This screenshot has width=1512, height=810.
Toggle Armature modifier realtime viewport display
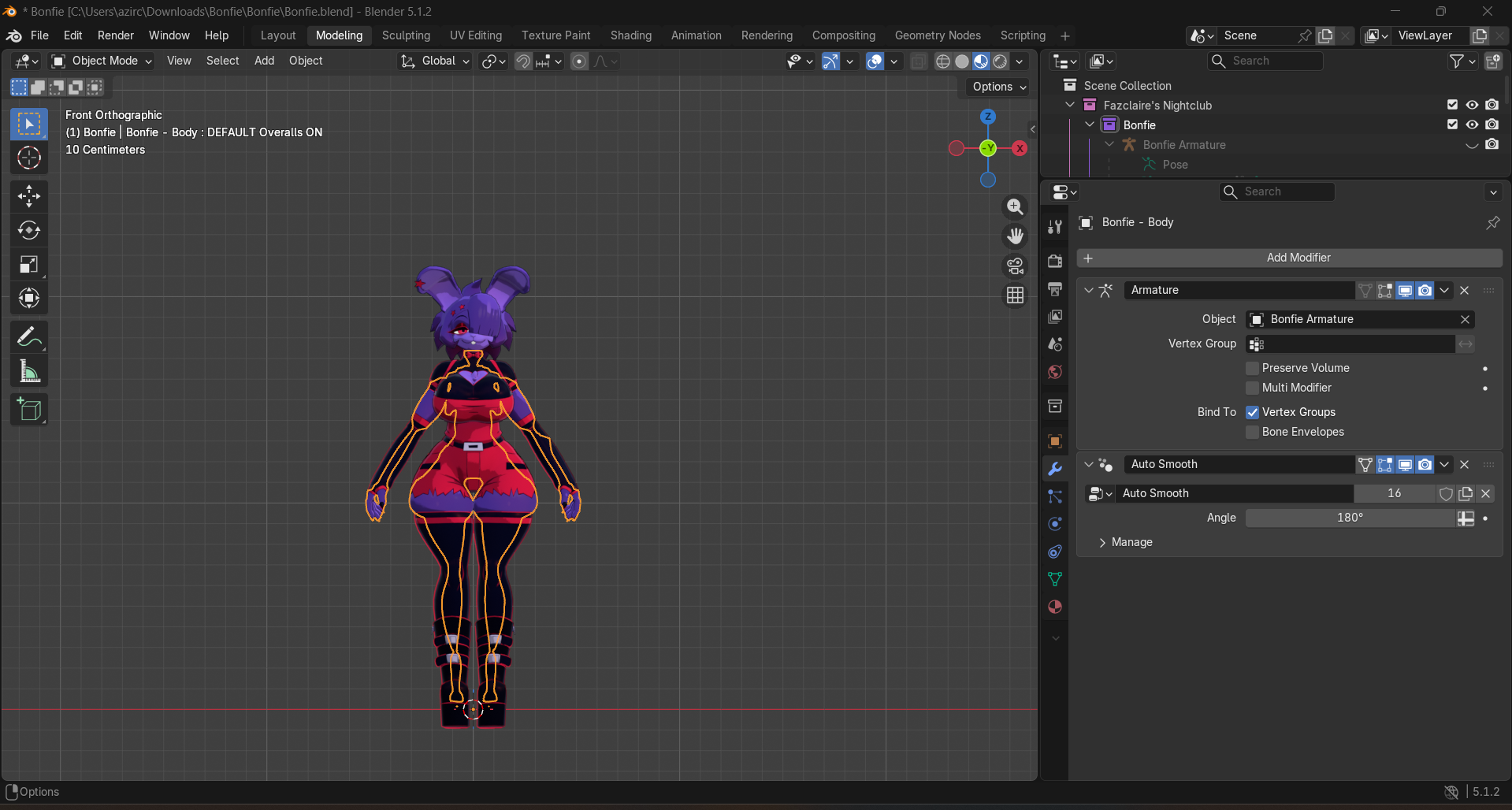coord(1405,291)
